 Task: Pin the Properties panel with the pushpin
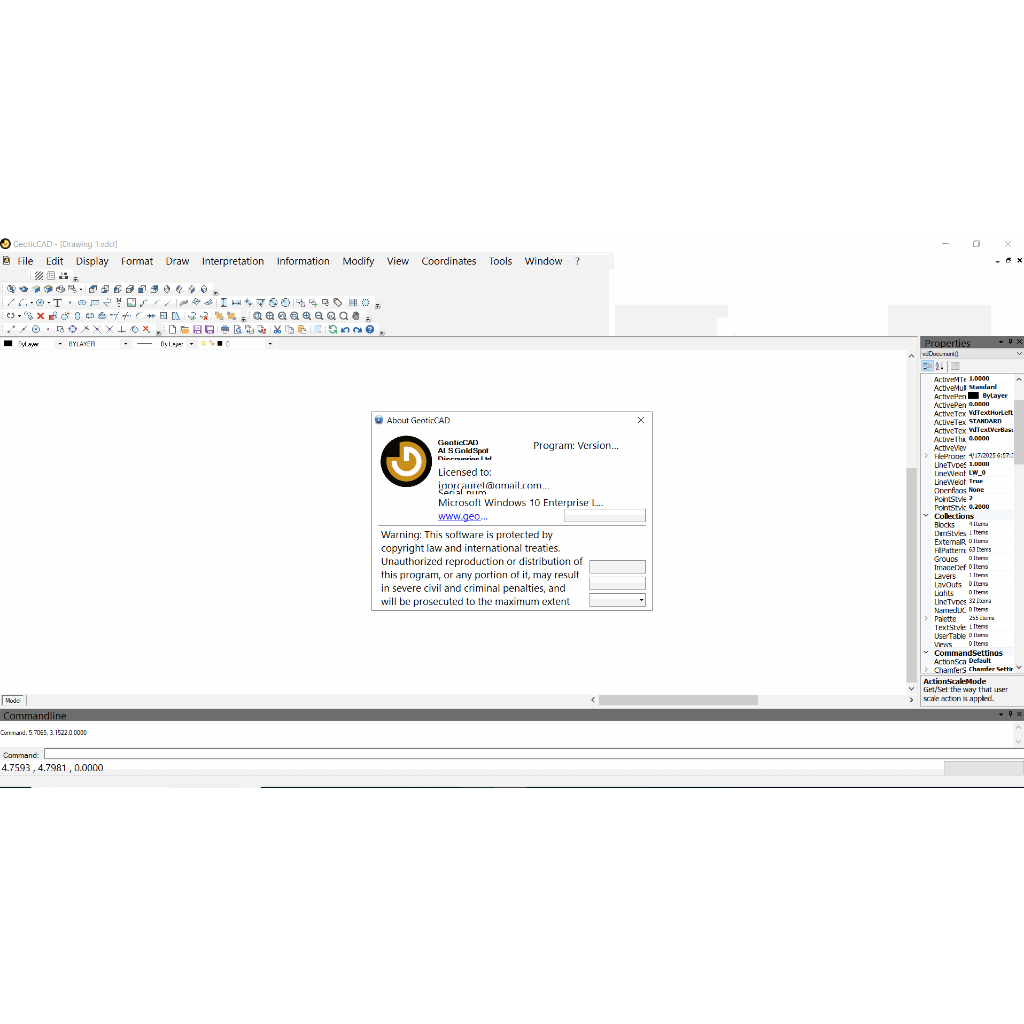click(x=1010, y=342)
